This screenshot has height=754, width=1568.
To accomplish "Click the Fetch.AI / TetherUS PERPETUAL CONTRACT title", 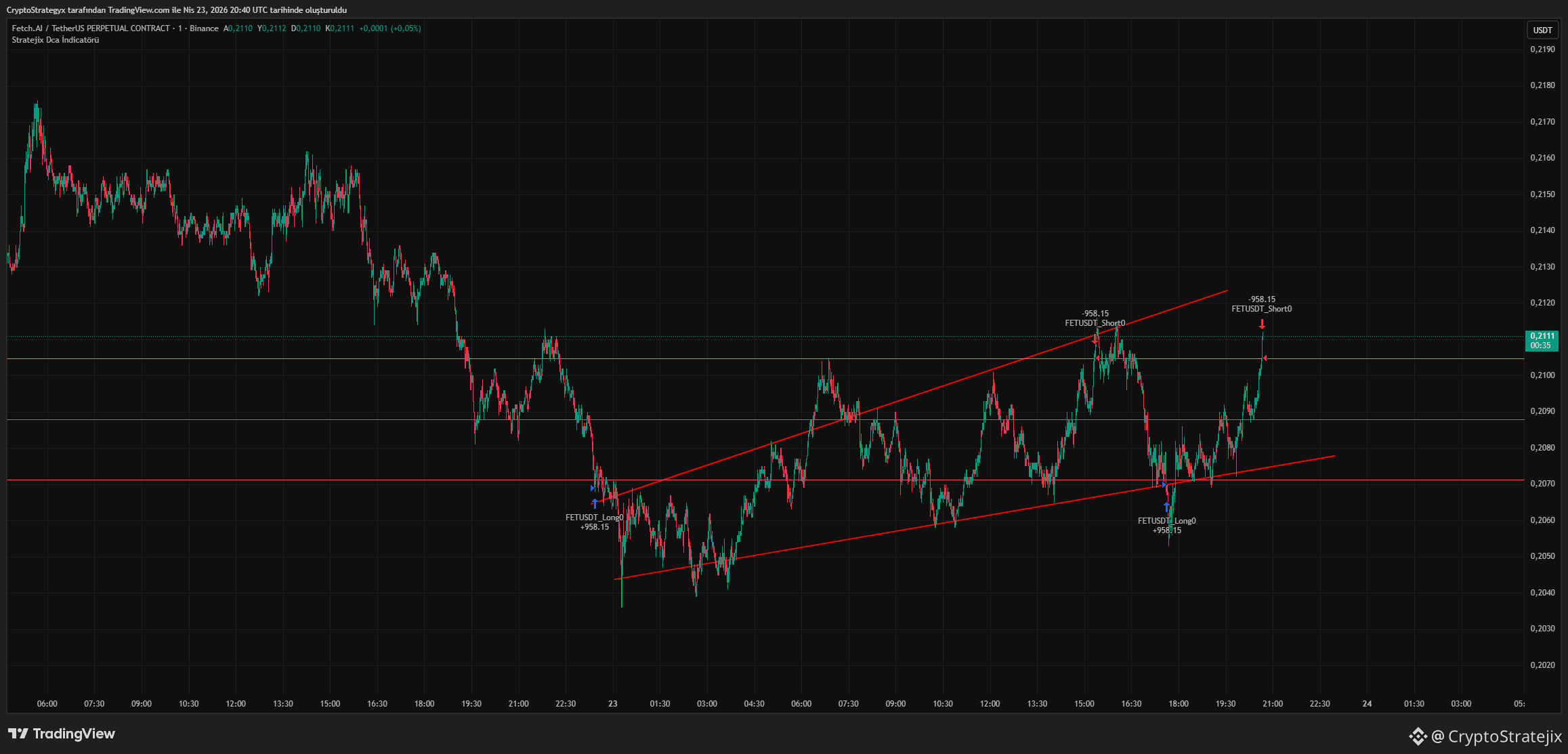I will pyautogui.click(x=91, y=28).
